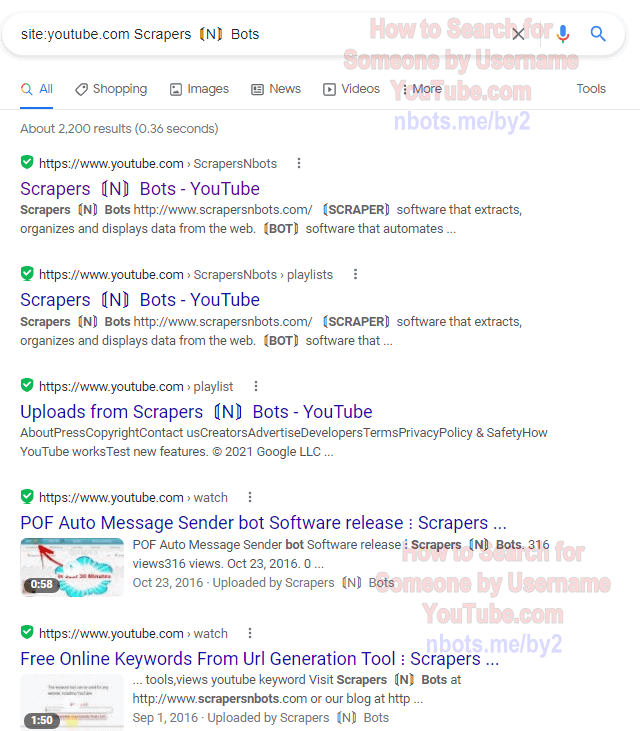The width and height of the screenshot is (640, 731).
Task: Open Uploads from Scrapers Bots link
Action: point(196,412)
